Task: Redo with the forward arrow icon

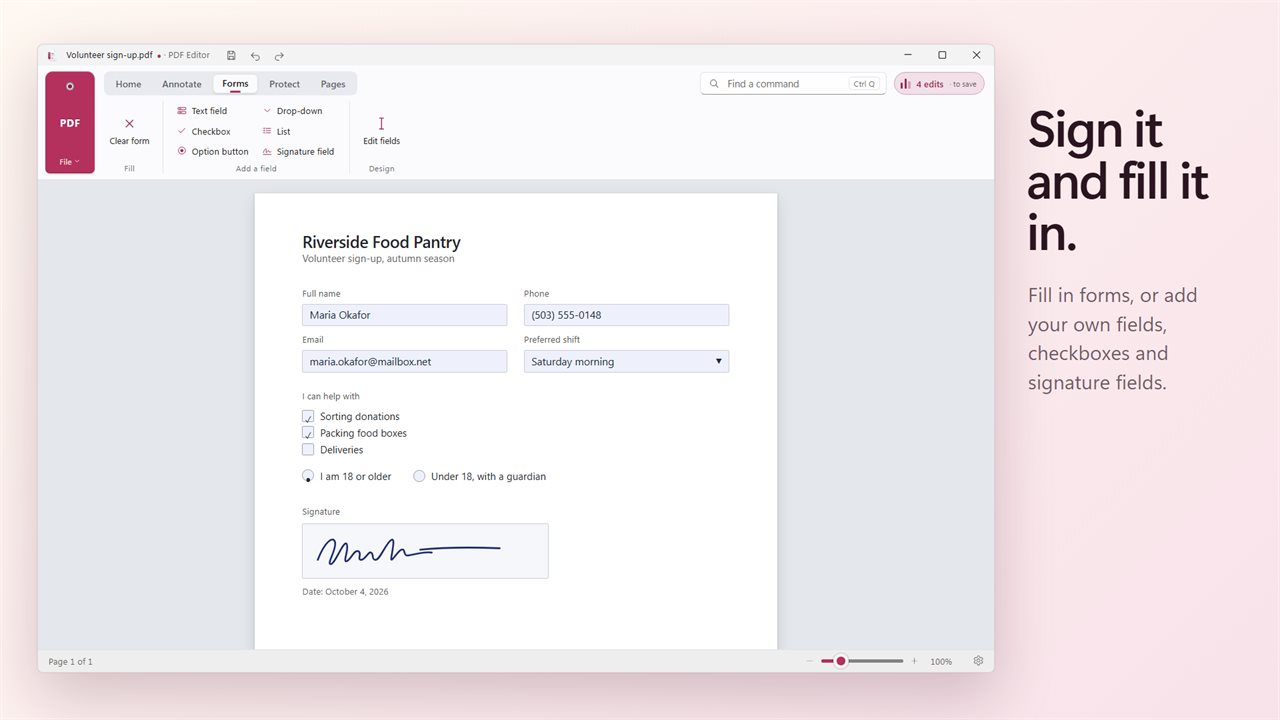Action: [279, 56]
